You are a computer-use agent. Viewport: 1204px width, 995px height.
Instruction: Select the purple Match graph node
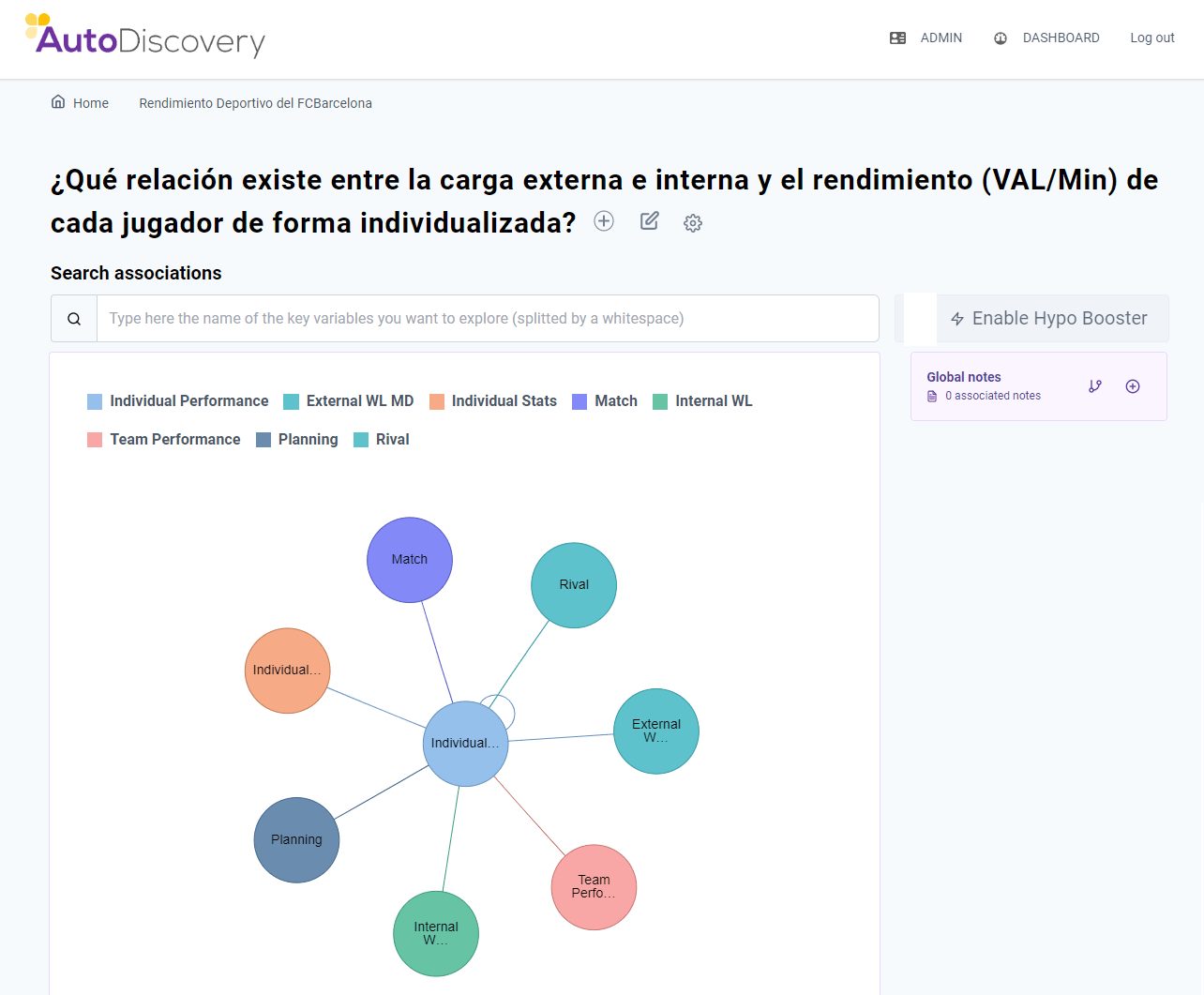tap(410, 560)
